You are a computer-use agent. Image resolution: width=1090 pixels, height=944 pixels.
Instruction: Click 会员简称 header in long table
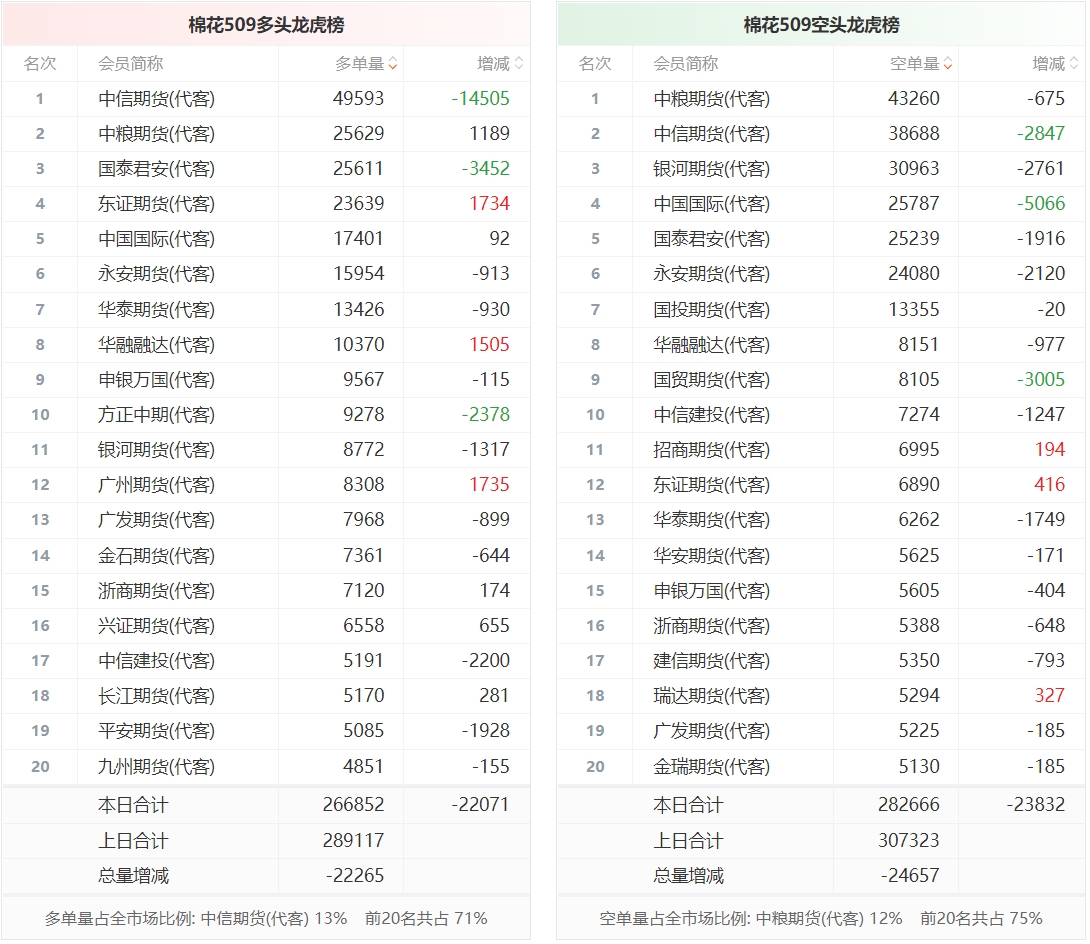tap(131, 64)
